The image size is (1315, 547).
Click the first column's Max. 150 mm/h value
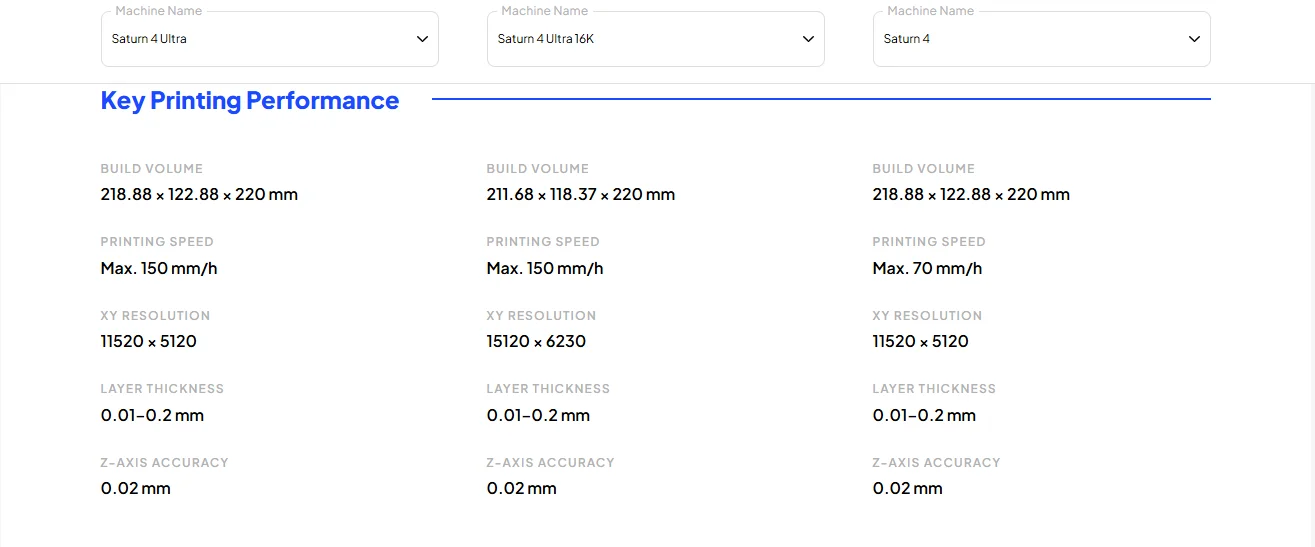159,268
